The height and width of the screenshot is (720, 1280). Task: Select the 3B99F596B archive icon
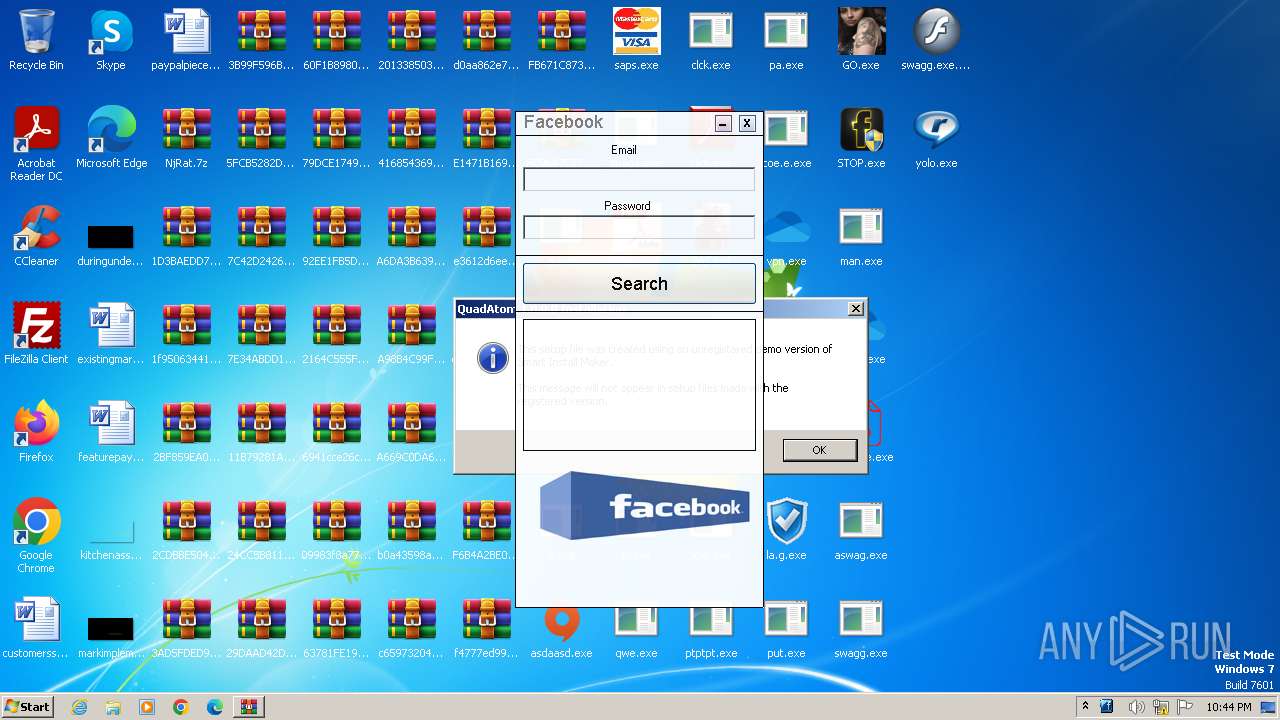tap(261, 40)
